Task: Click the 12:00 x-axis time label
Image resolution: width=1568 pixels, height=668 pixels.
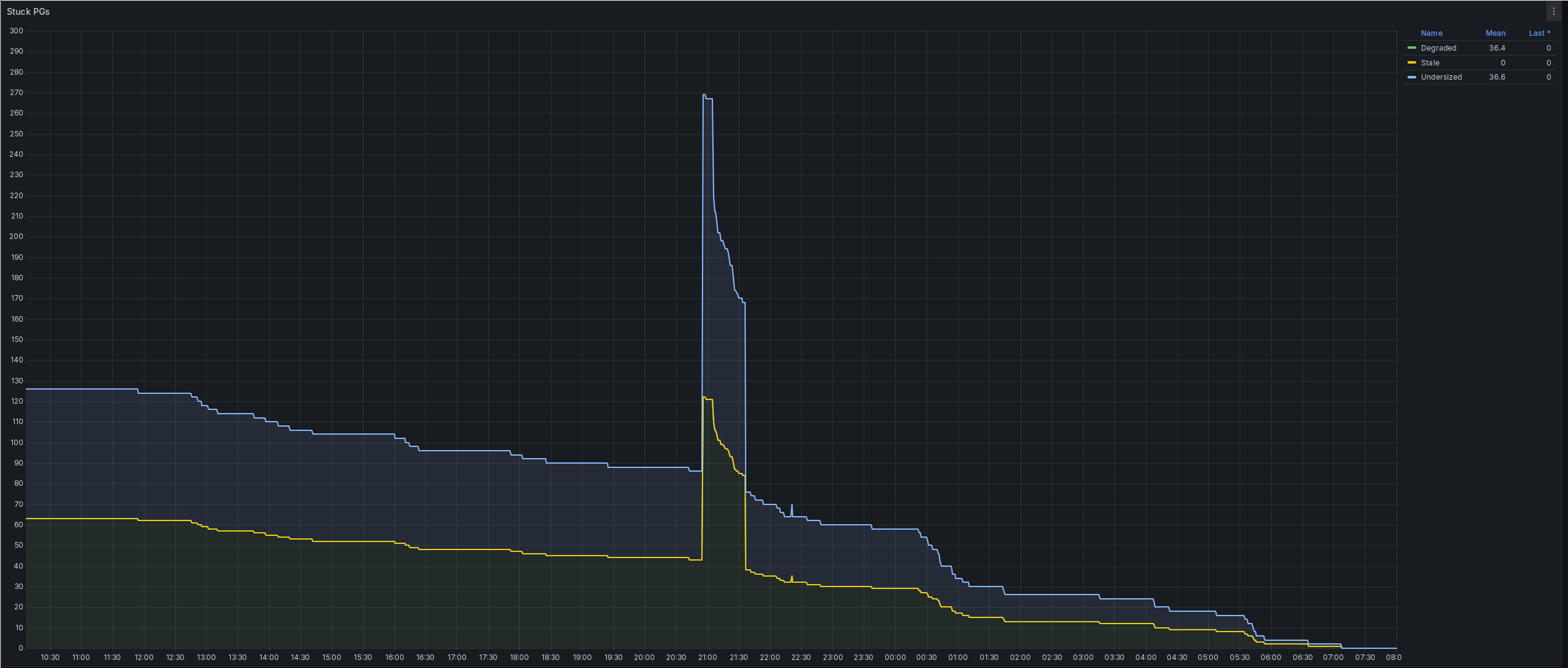Action: (144, 658)
